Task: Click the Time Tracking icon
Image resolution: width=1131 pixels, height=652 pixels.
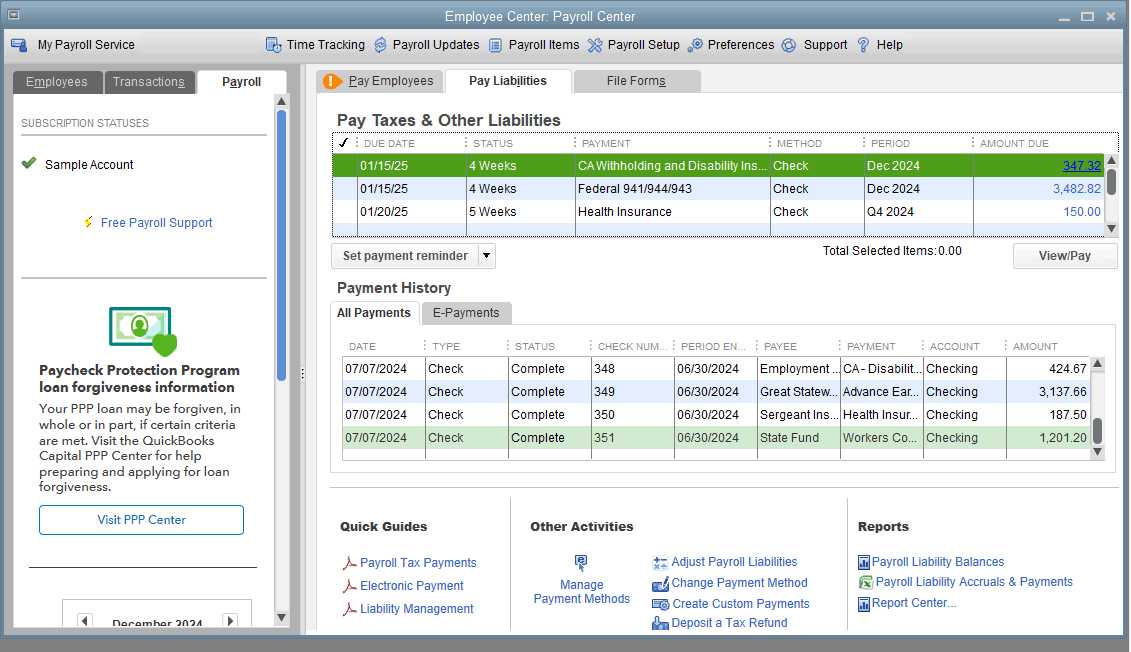Action: pos(273,45)
